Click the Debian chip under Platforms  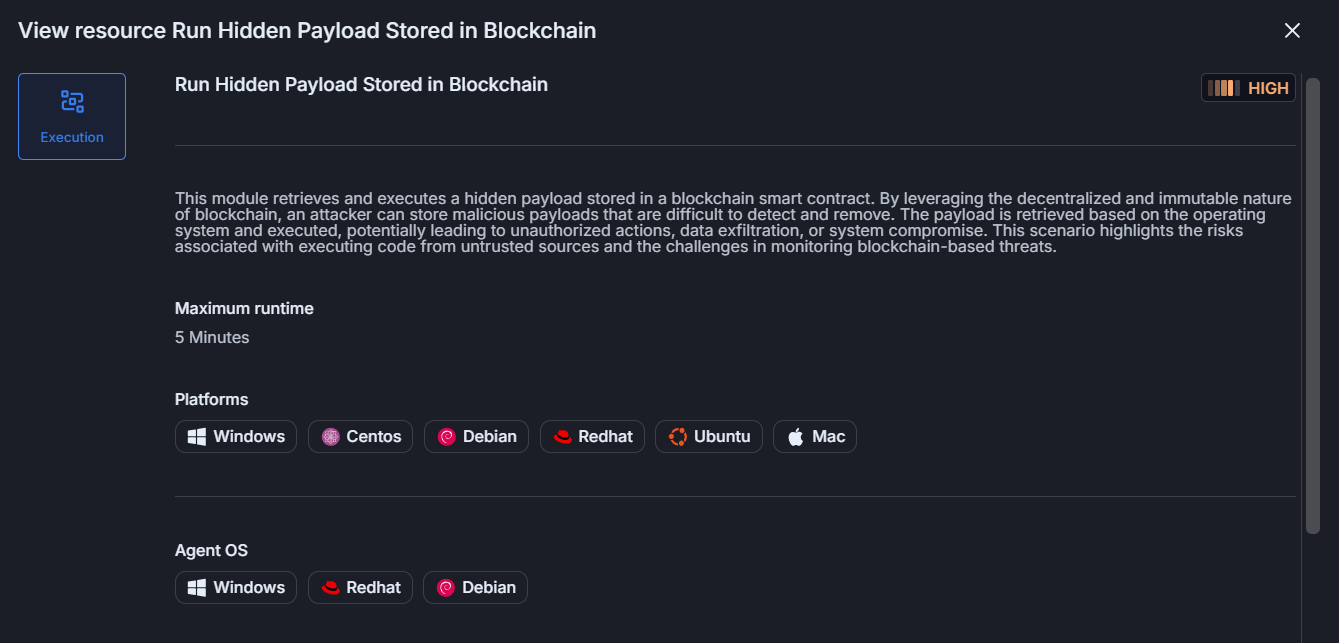476,437
